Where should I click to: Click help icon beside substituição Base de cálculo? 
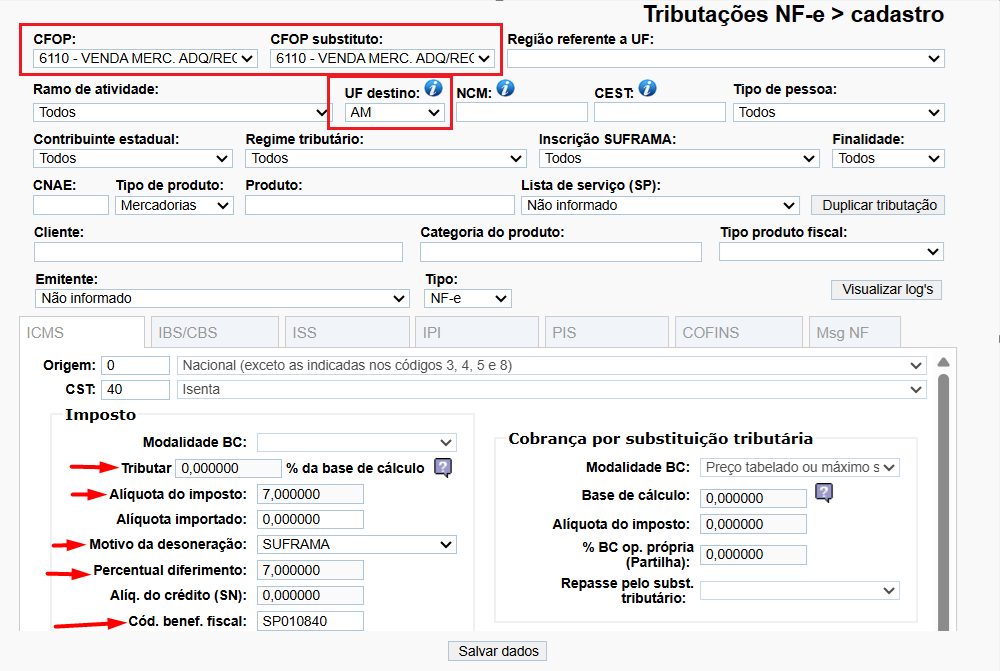[x=824, y=492]
